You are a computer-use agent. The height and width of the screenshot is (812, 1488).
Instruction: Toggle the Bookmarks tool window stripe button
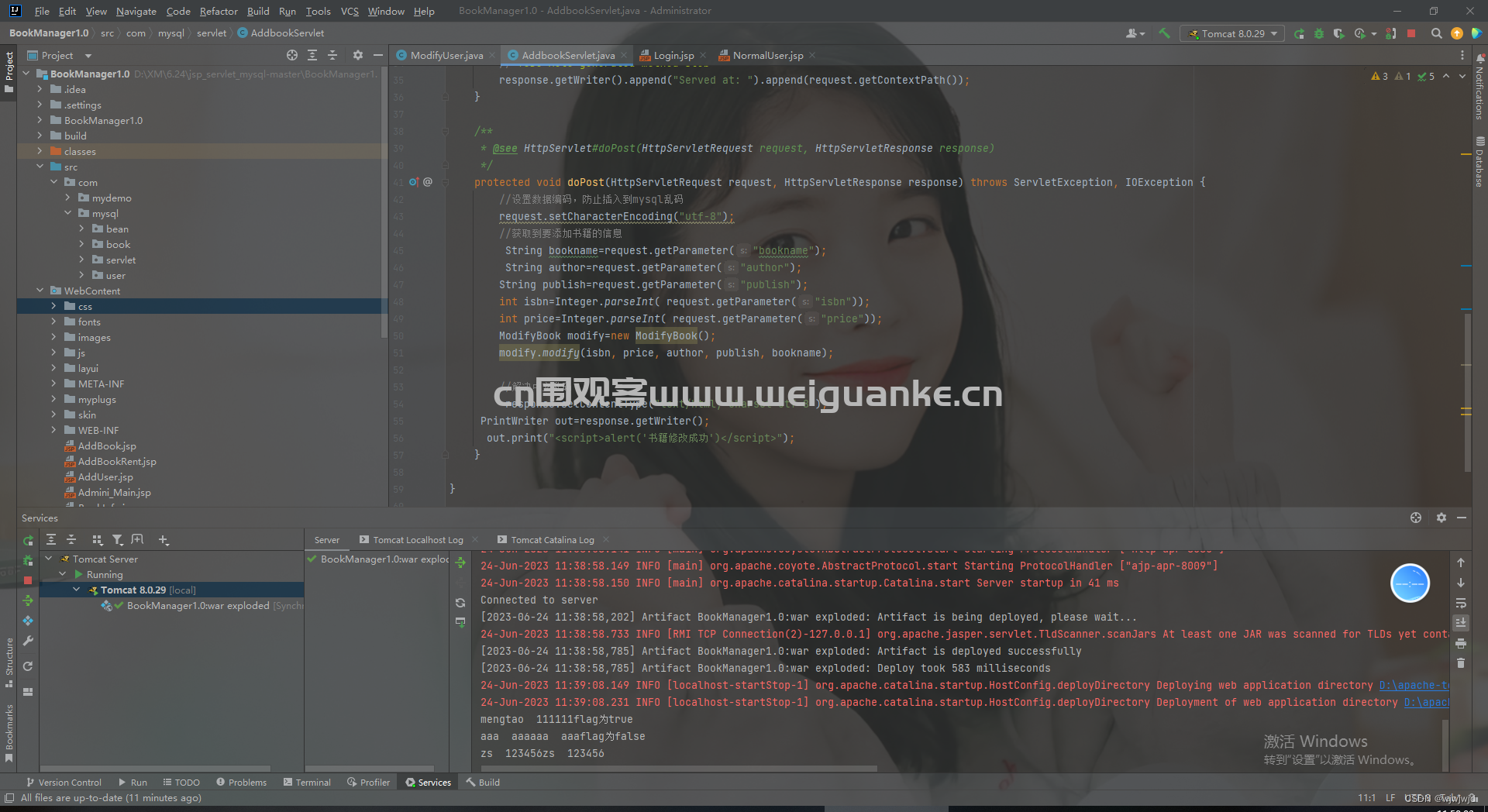tap(9, 732)
